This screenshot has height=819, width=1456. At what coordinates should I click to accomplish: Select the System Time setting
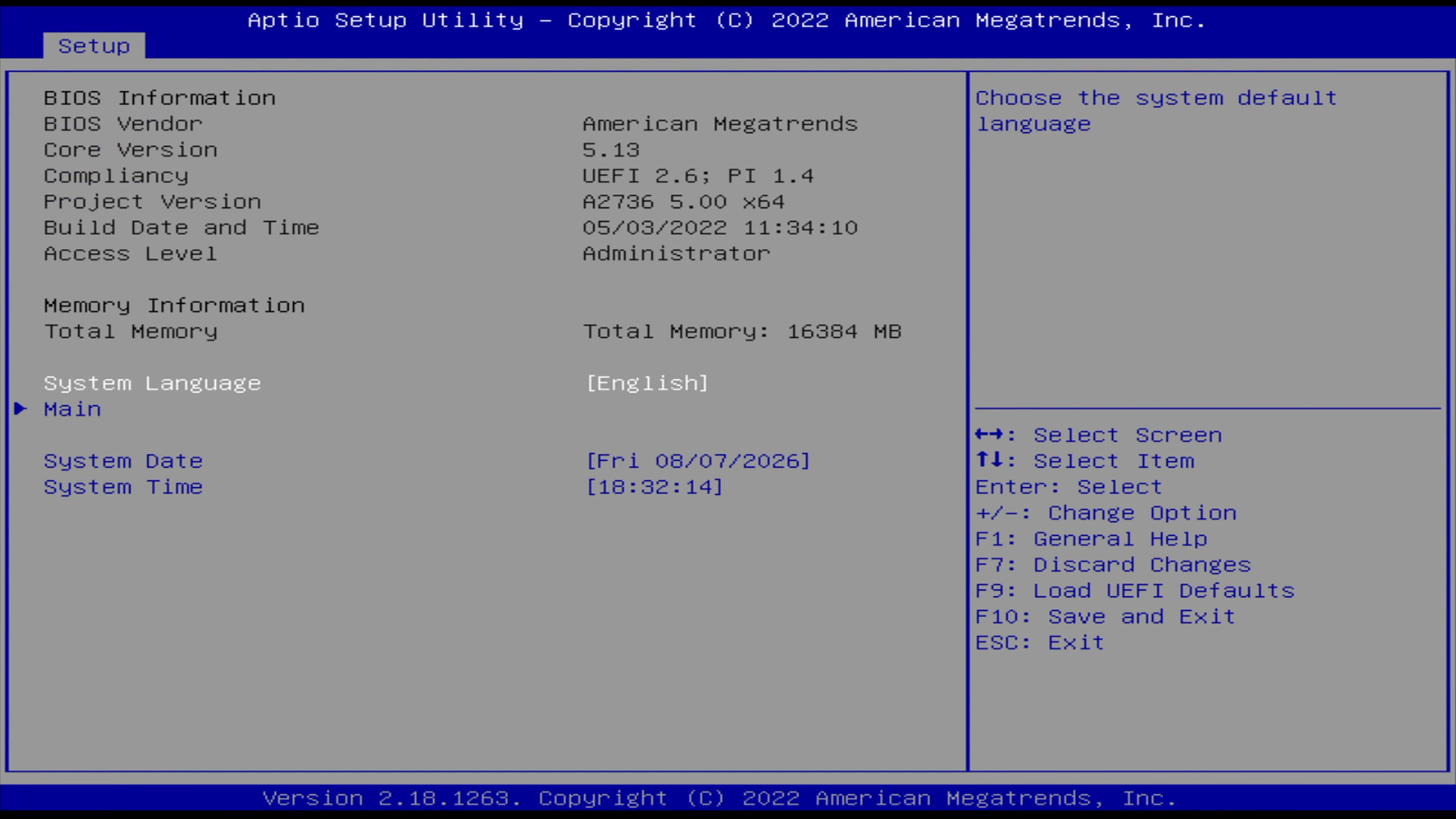(123, 487)
